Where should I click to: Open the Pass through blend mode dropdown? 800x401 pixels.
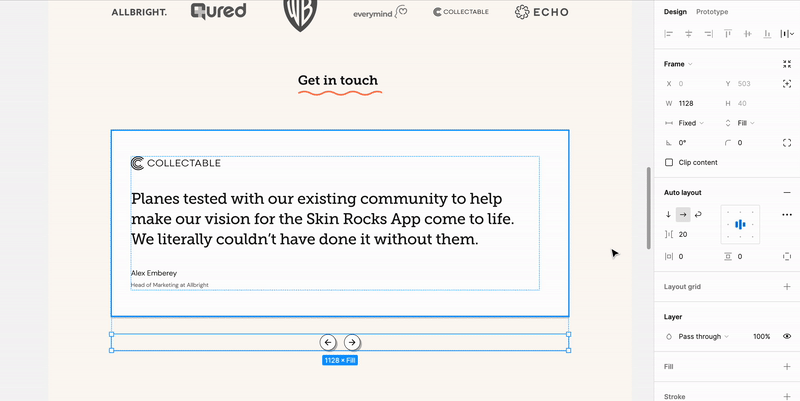pyautogui.click(x=704, y=337)
